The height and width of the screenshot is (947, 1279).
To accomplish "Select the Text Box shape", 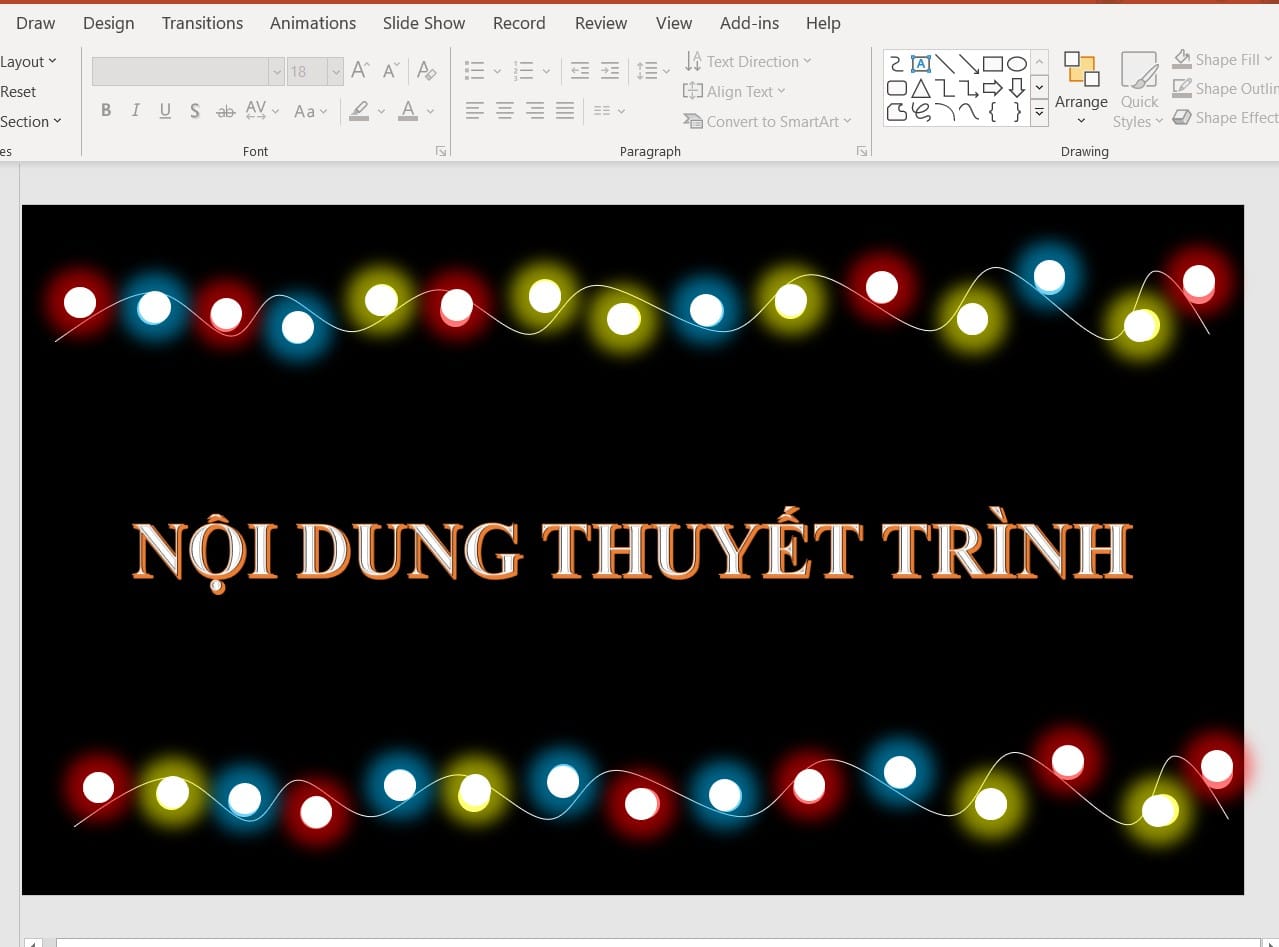I will (x=921, y=64).
